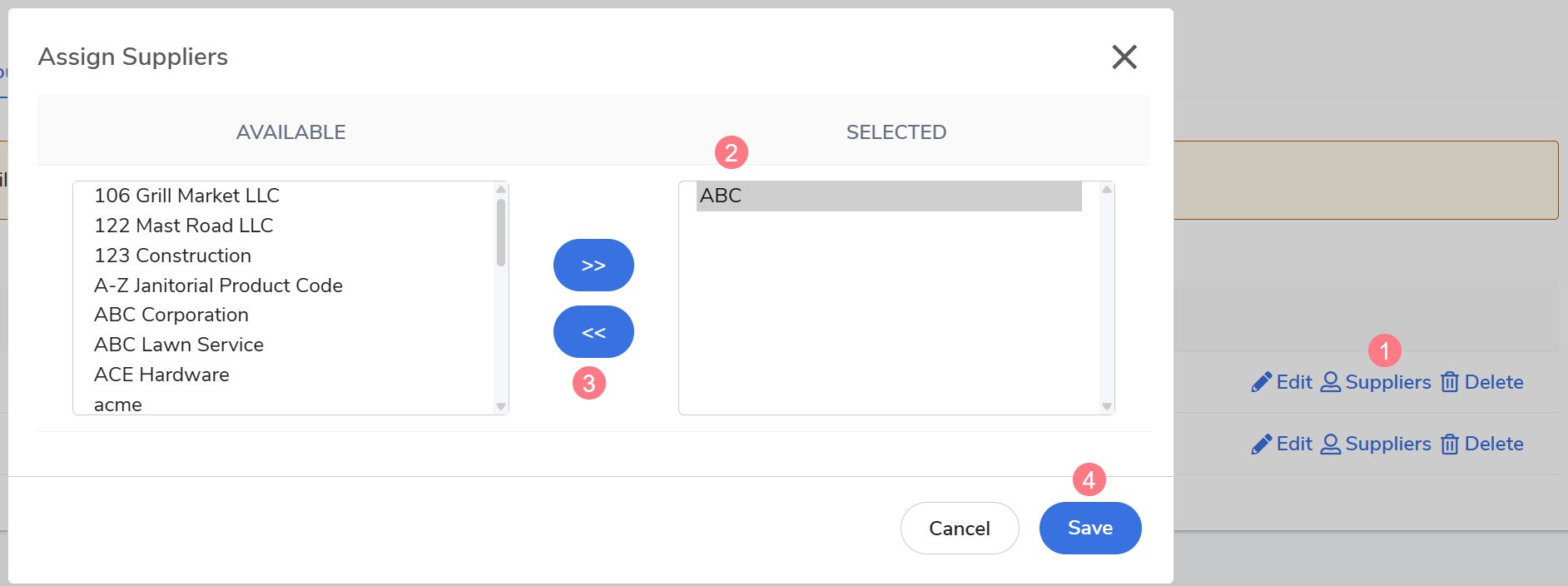
Task: Click the pencil Edit icon in second row
Action: (1262, 444)
